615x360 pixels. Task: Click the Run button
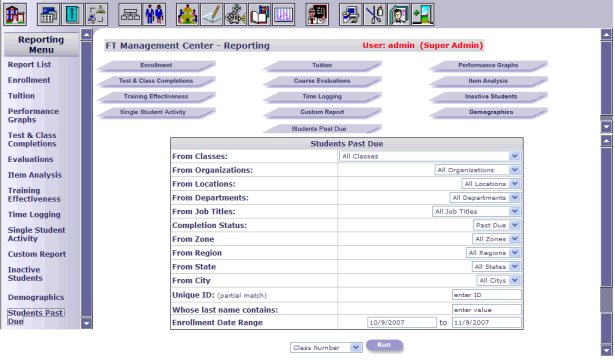(384, 345)
